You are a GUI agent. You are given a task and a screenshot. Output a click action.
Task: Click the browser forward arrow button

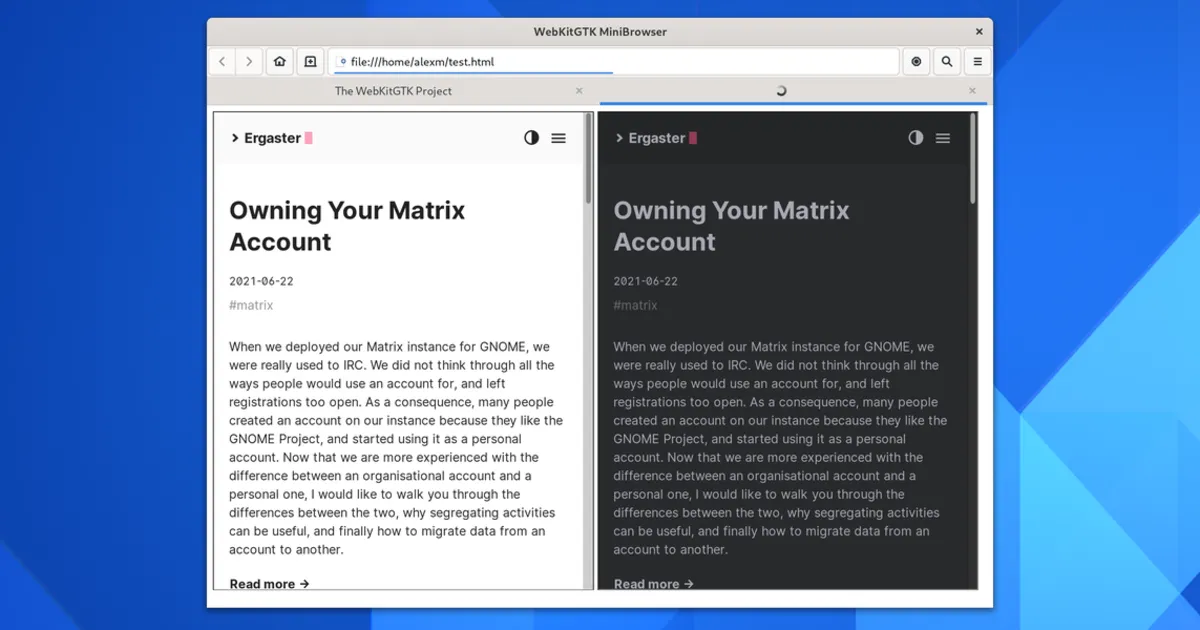249,62
